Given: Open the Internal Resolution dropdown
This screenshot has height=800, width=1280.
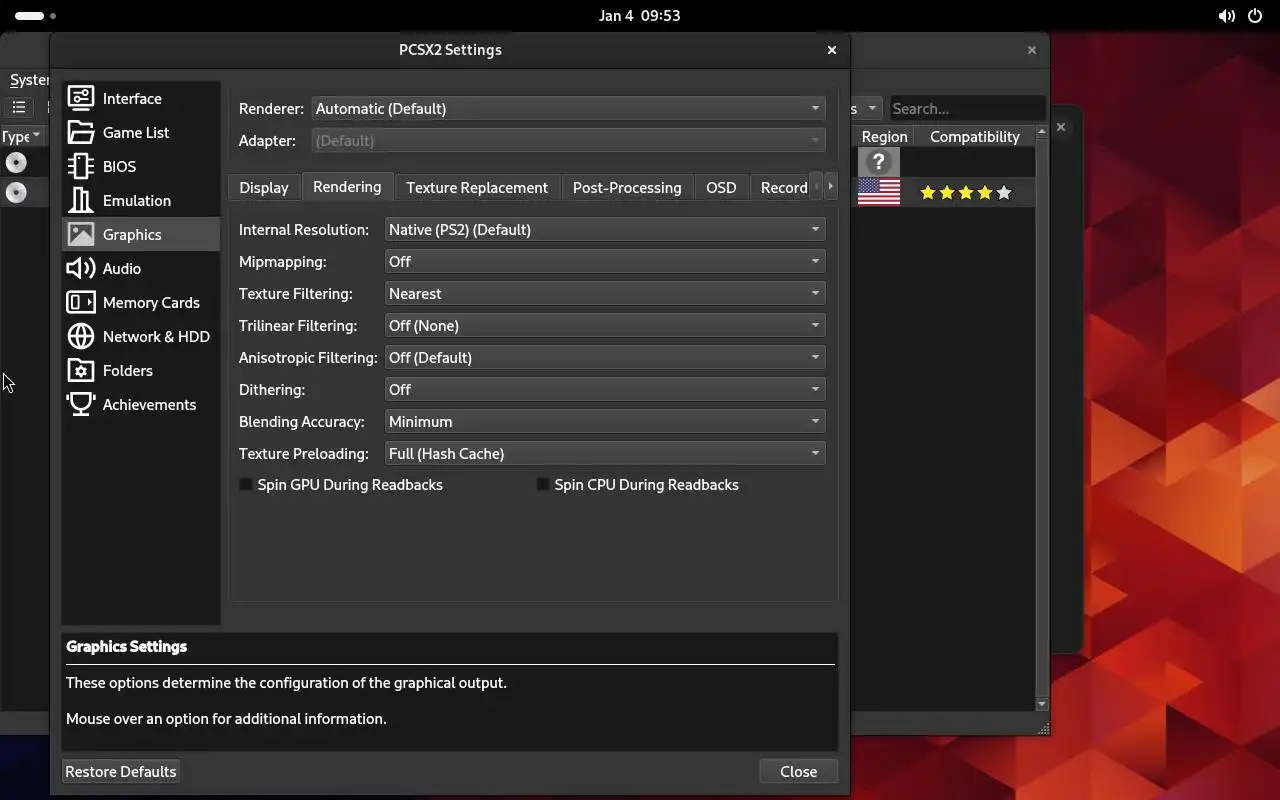Looking at the screenshot, I should (605, 229).
